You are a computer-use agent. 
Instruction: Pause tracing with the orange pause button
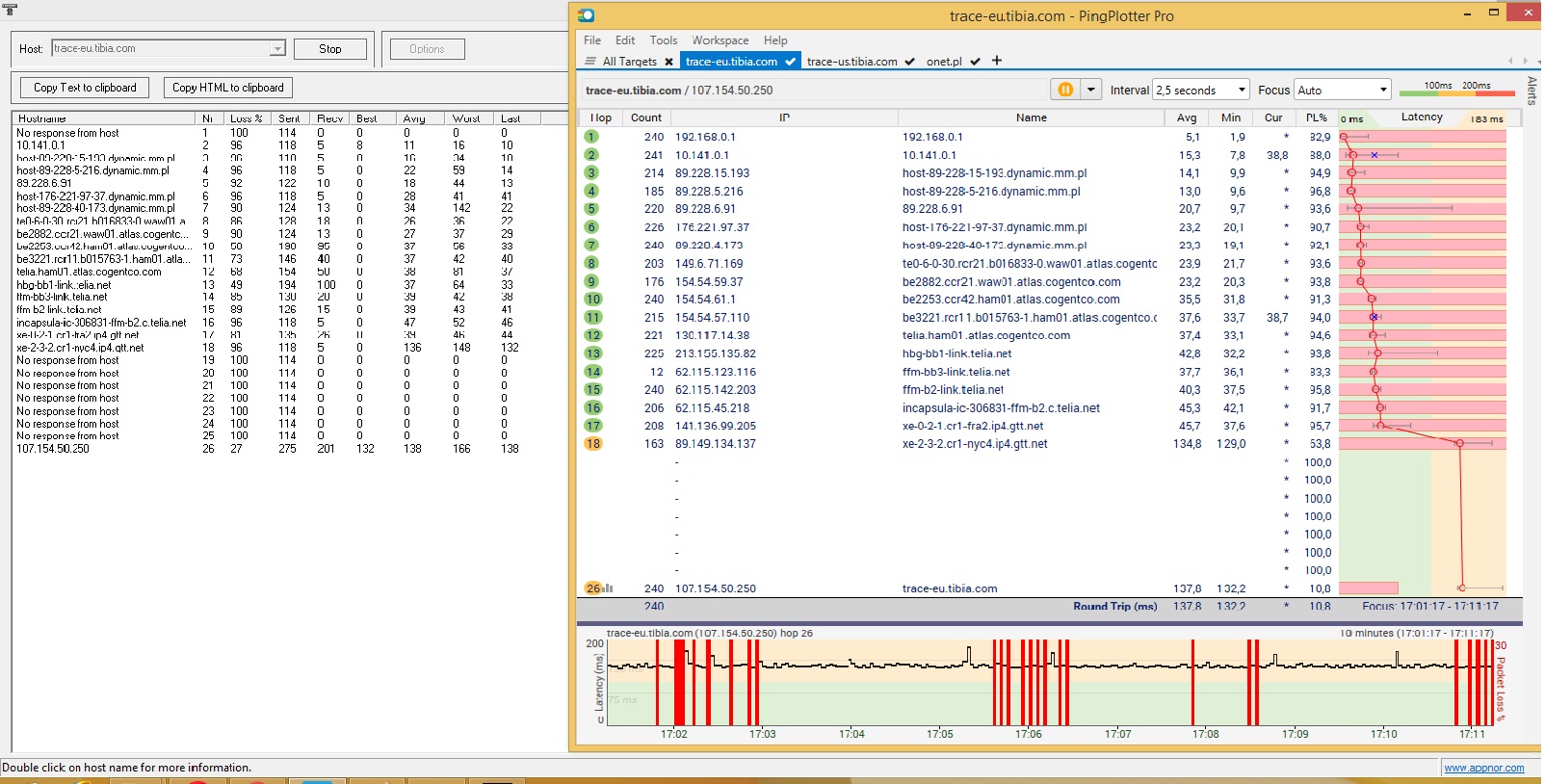pyautogui.click(x=1065, y=90)
